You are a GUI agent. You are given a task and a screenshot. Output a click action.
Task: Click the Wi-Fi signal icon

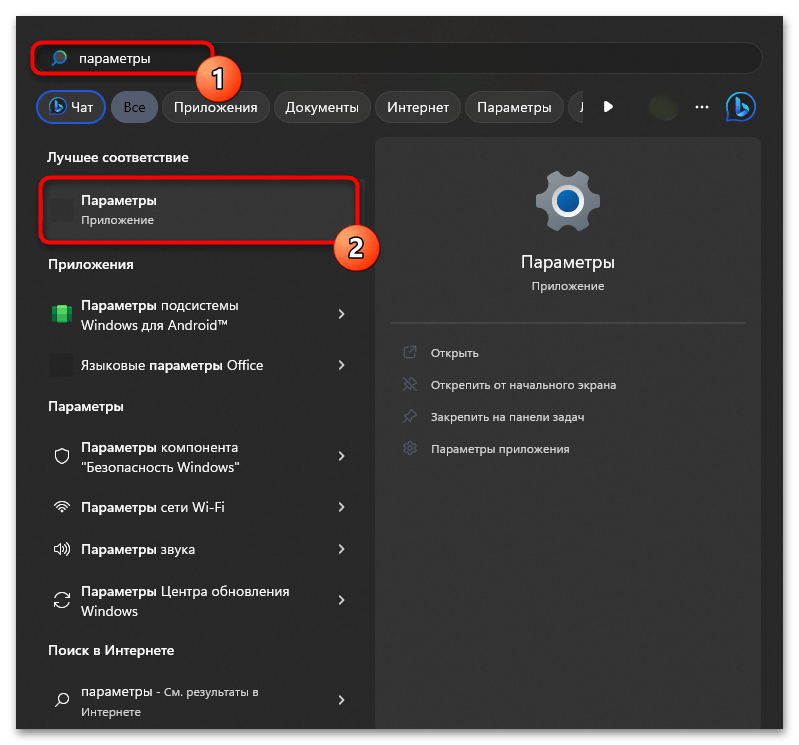click(62, 507)
